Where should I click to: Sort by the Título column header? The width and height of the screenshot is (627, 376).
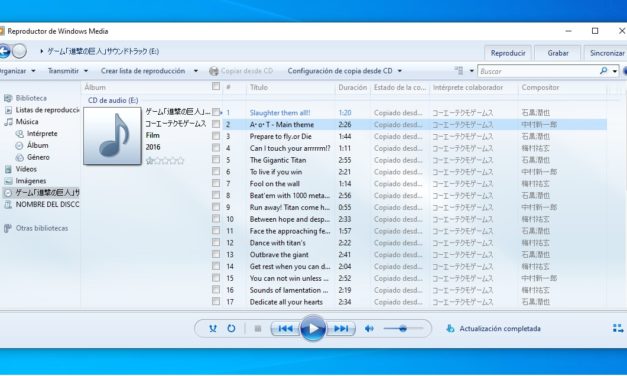(x=259, y=87)
